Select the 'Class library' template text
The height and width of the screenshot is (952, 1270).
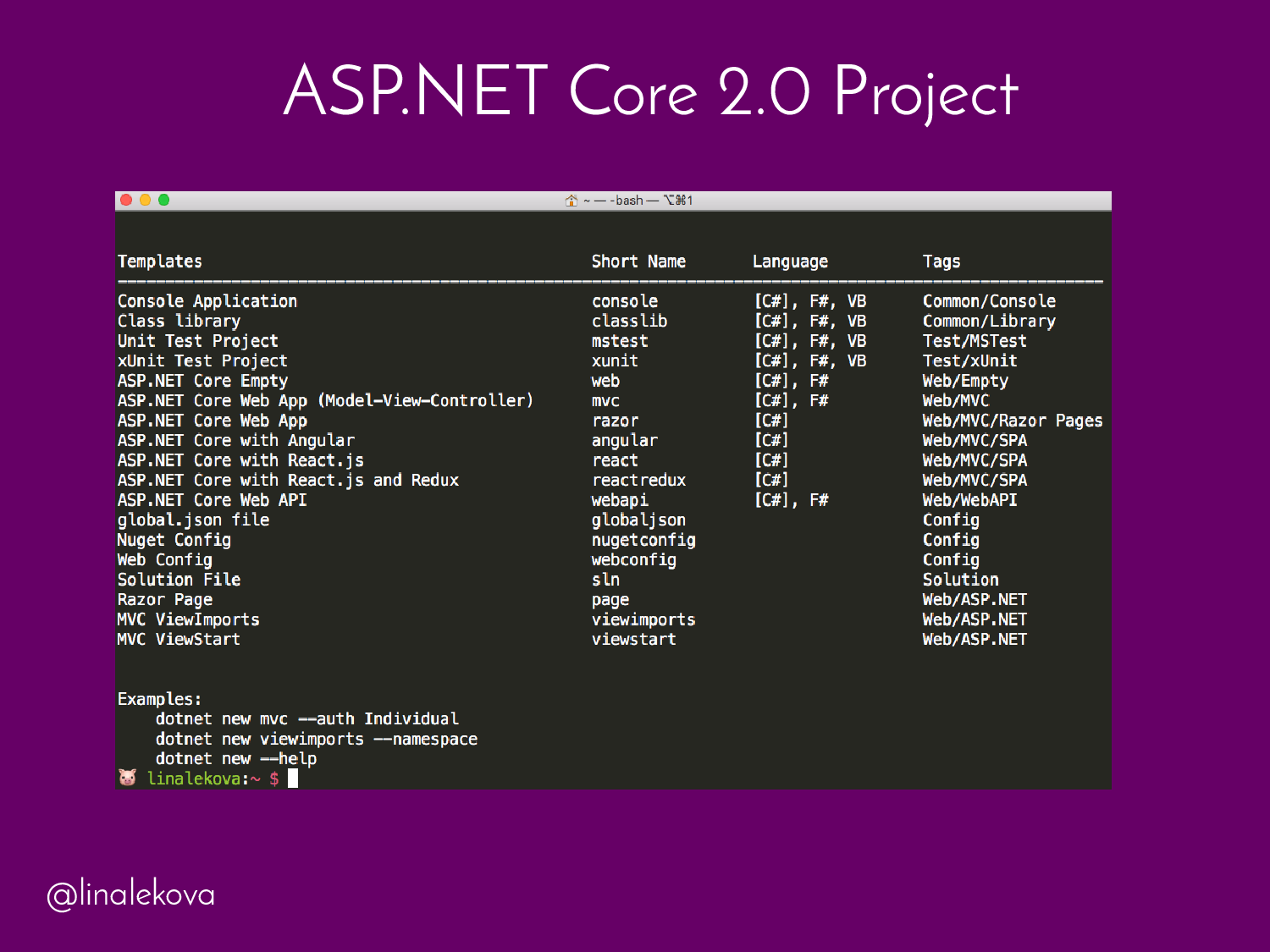179,322
